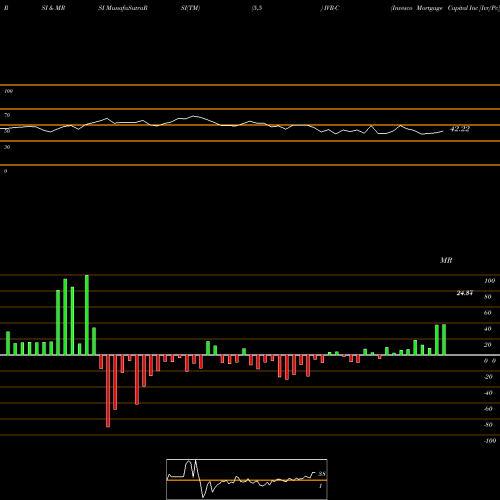Click the MR value 24.34 label
Viewport: 500px width, 500px height.
click(464, 293)
